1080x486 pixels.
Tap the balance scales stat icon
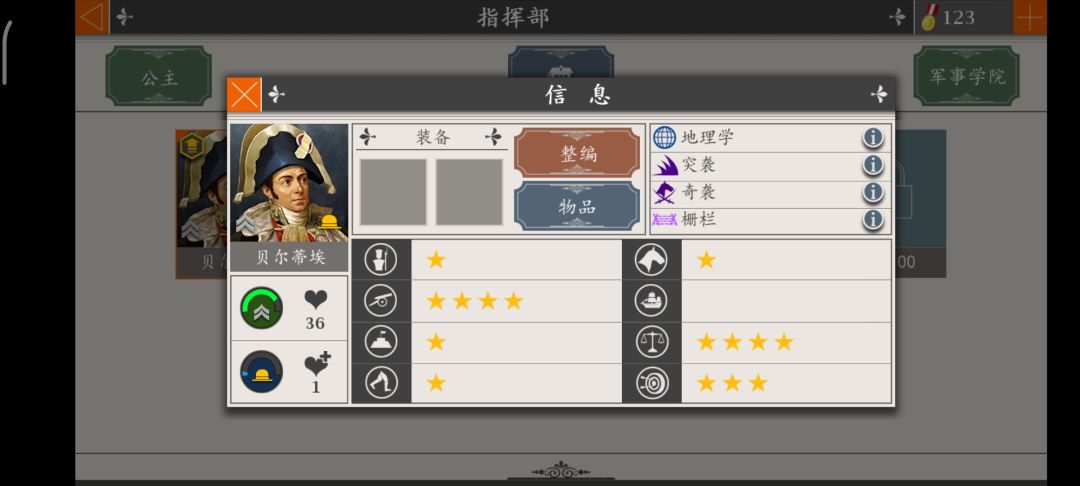click(x=652, y=342)
